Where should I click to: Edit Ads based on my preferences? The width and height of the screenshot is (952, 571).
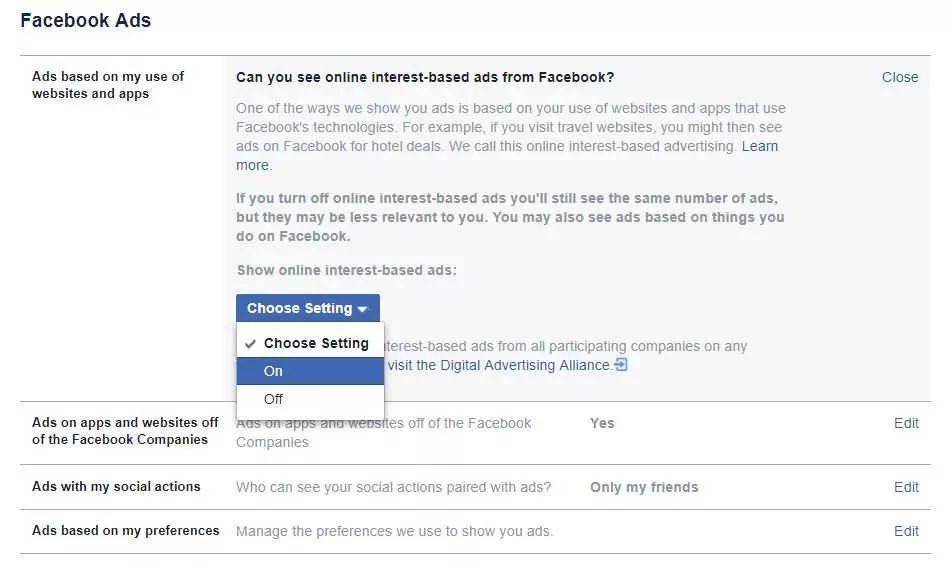(906, 531)
